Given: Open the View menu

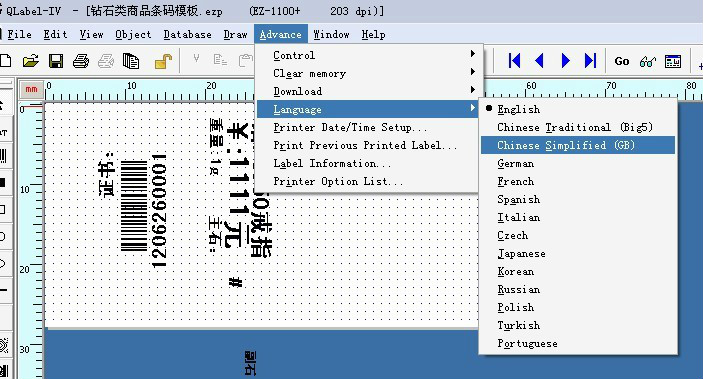Looking at the screenshot, I should coord(91,35).
